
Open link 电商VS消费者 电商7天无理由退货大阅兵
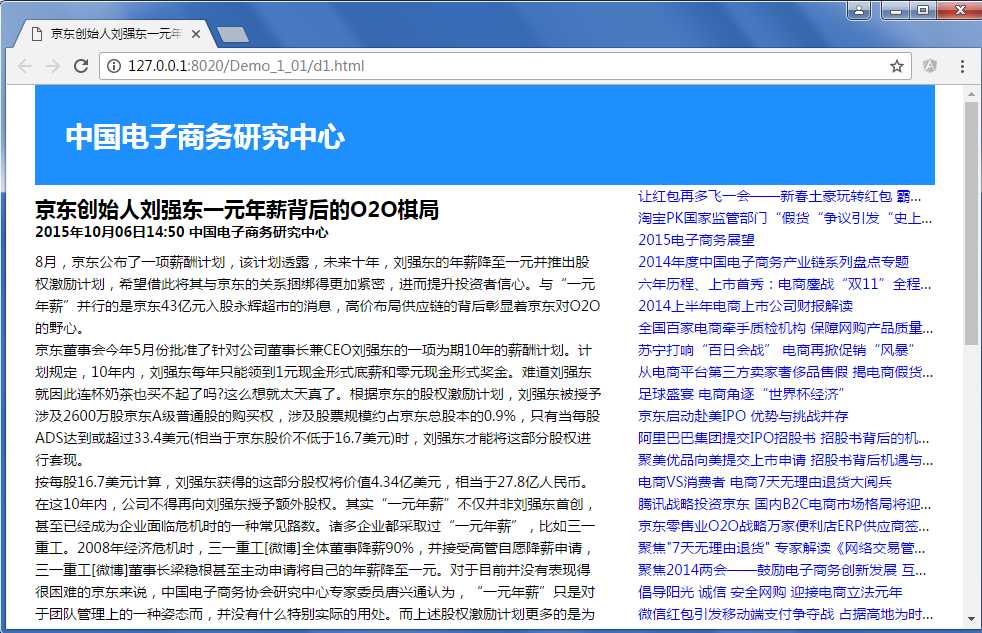tap(765, 482)
